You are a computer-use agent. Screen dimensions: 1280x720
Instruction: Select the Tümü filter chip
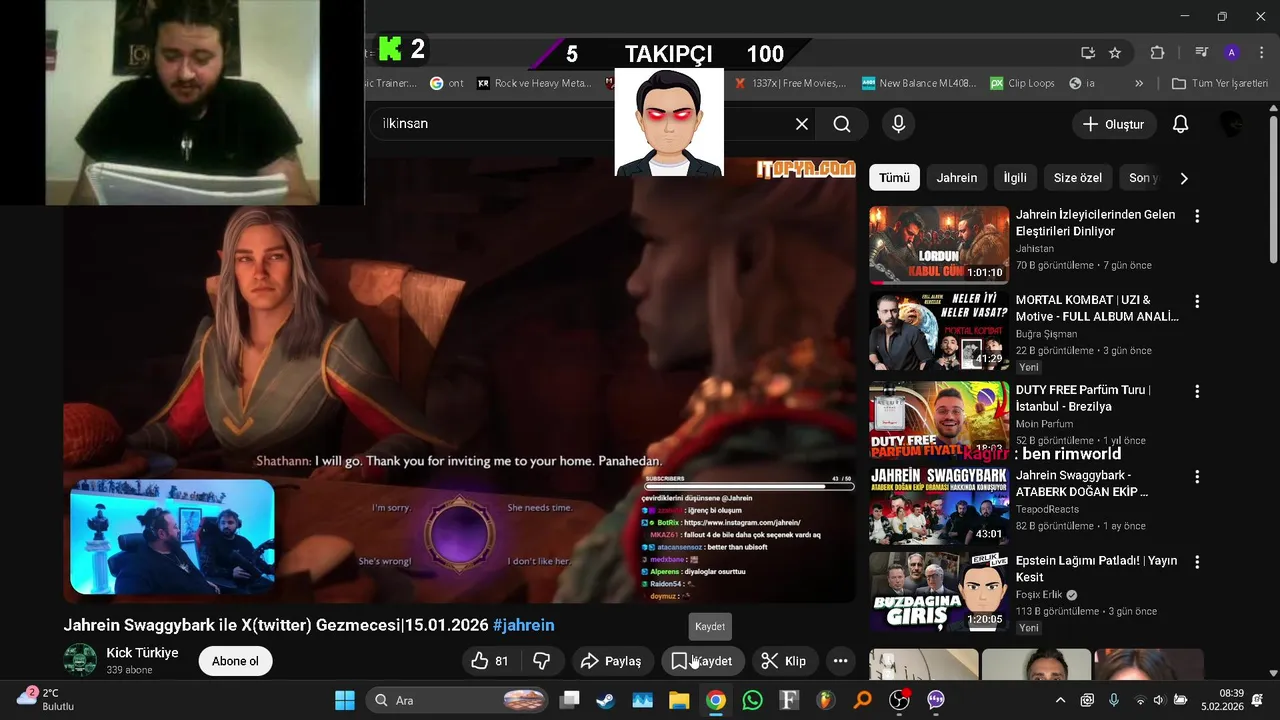[894, 178]
